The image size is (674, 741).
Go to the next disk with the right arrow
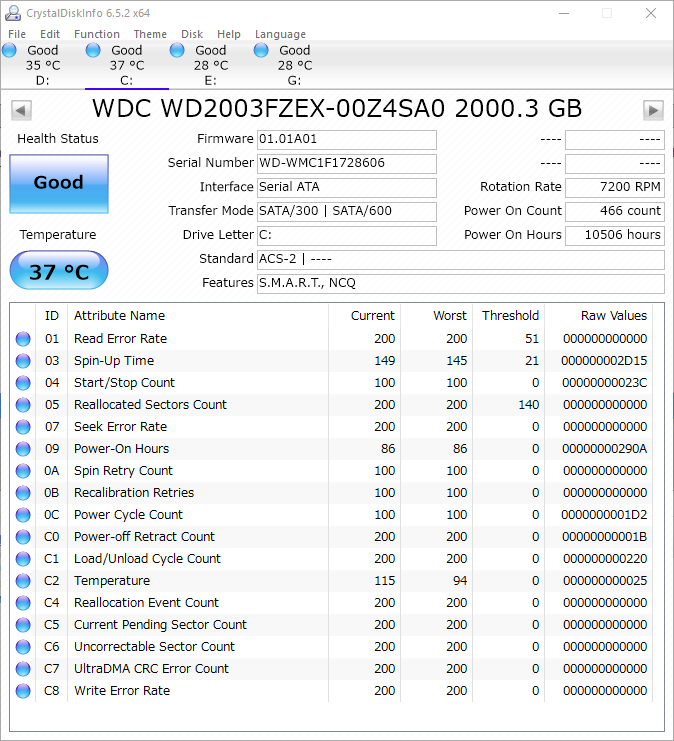coord(653,111)
